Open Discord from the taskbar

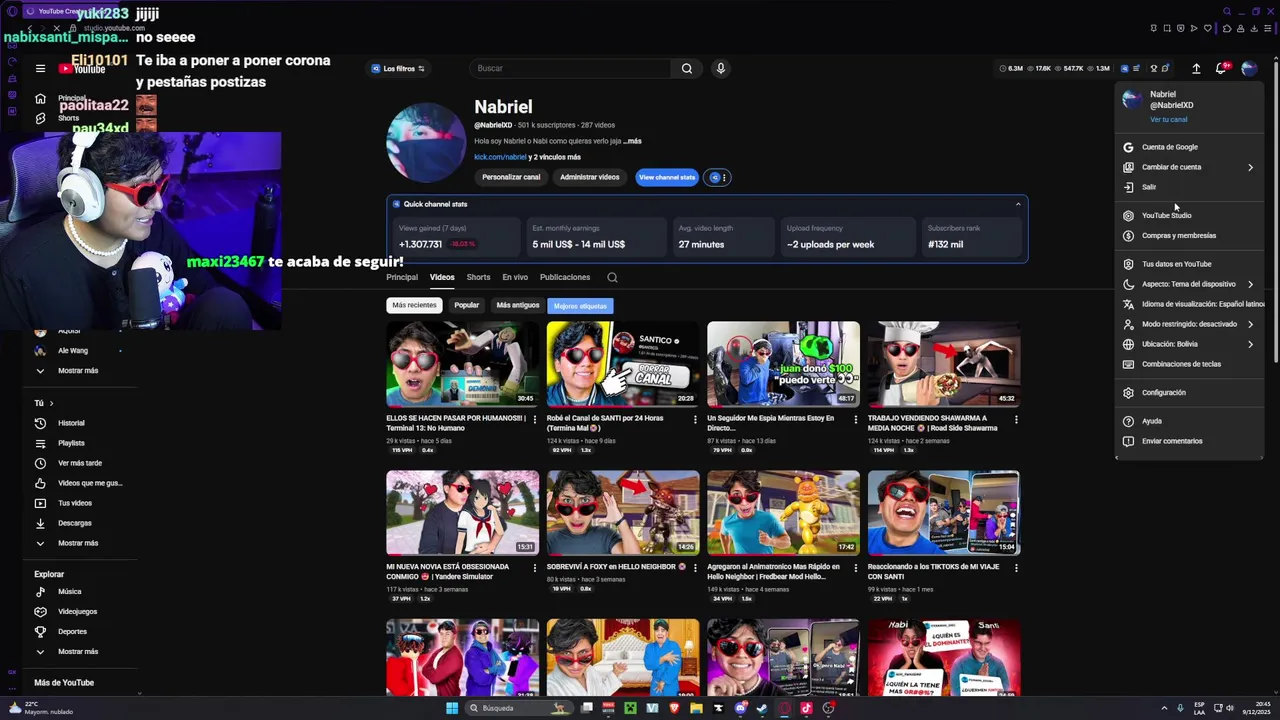[x=741, y=708]
